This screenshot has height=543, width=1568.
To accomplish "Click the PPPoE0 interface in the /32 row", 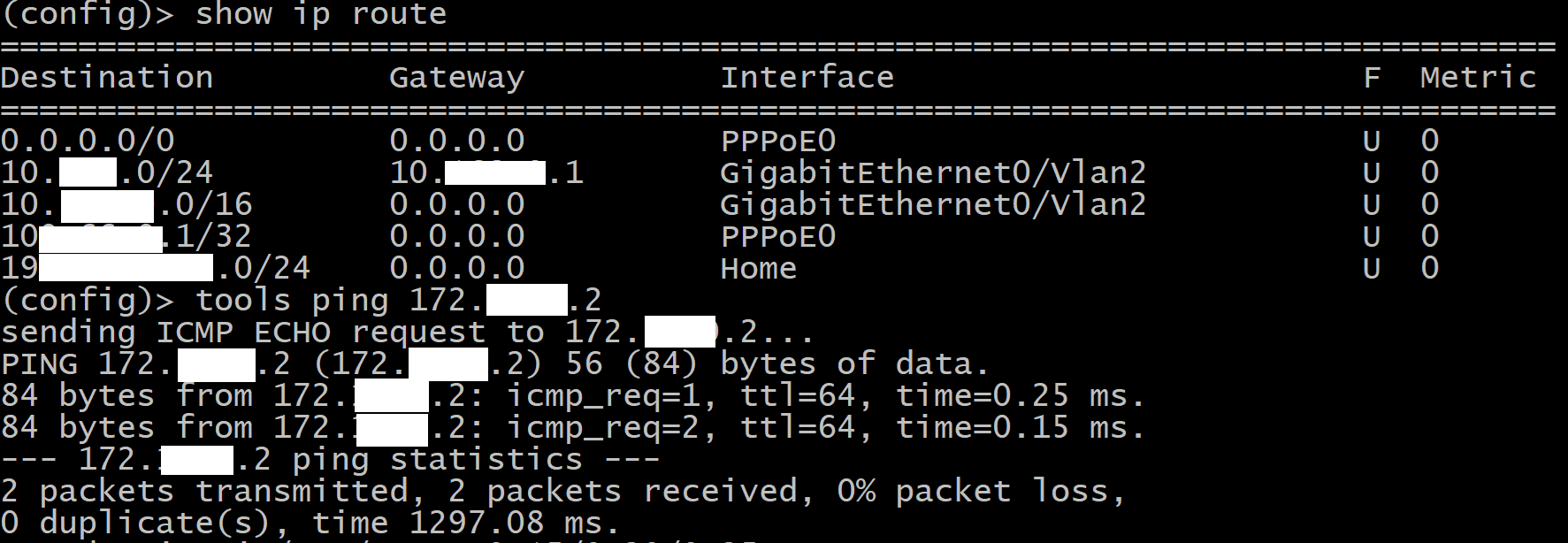I will 778,236.
